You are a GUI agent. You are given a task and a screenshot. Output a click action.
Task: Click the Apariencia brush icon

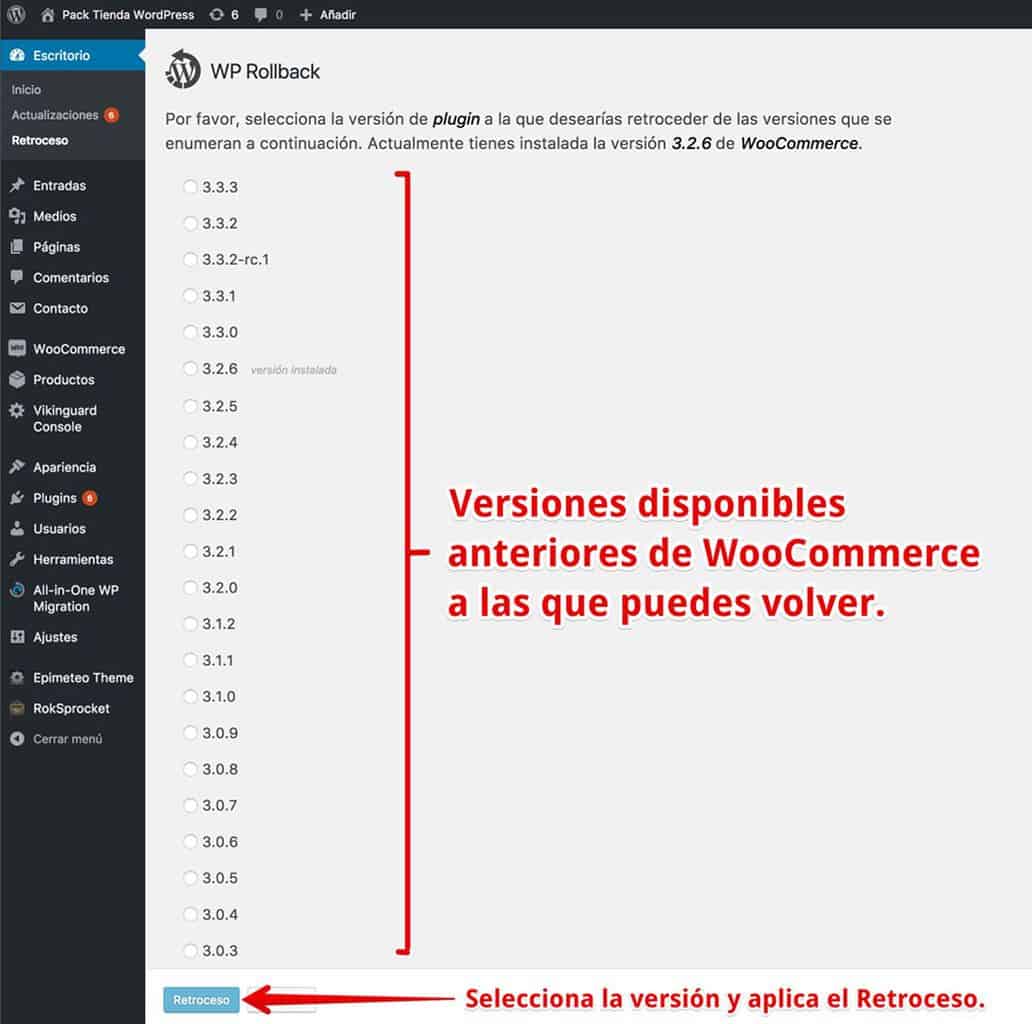[x=17, y=467]
